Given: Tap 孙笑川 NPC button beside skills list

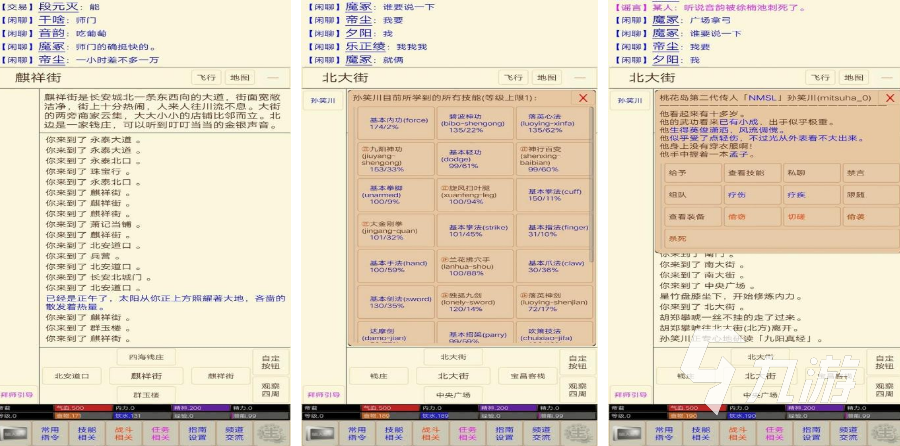Looking at the screenshot, I should 323,100.
